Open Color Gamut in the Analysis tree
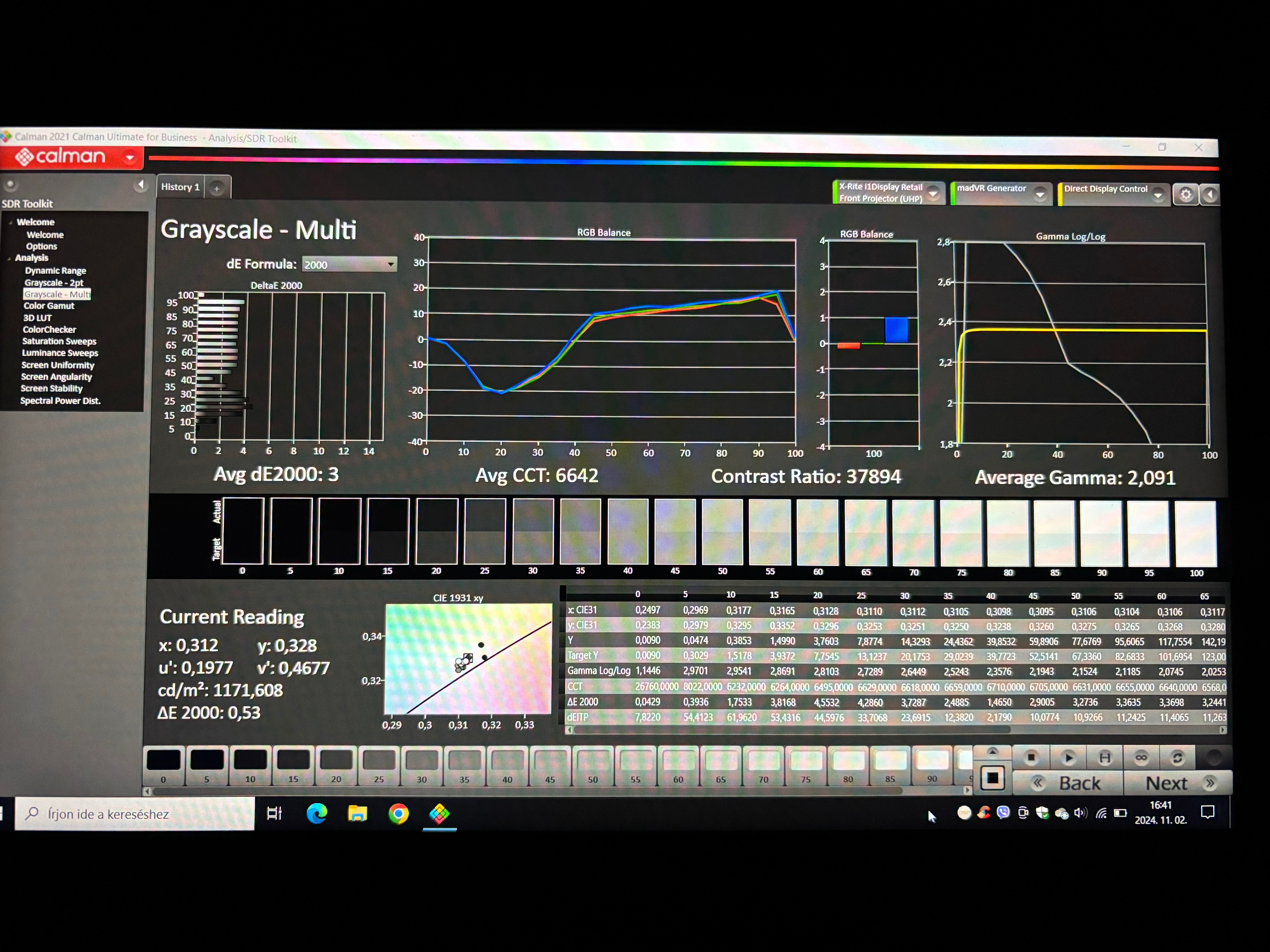This screenshot has width=1270, height=952. [49, 306]
